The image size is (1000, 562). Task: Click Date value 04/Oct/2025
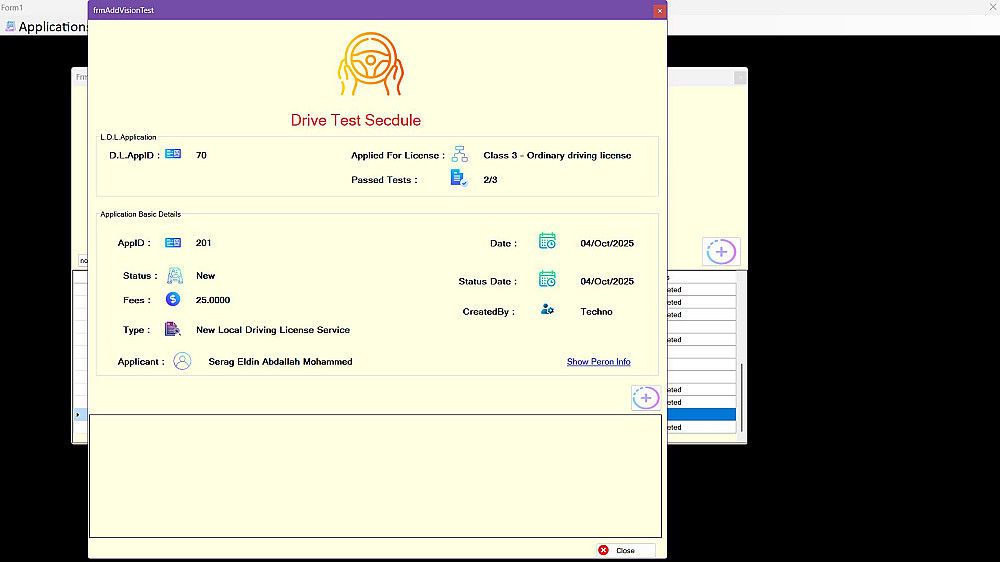click(607, 243)
